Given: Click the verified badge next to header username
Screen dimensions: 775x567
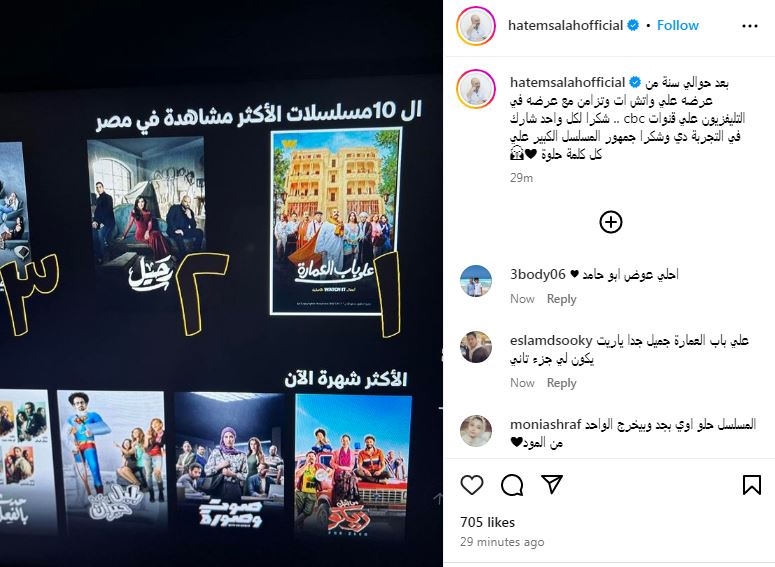Looking at the screenshot, I should point(633,25).
